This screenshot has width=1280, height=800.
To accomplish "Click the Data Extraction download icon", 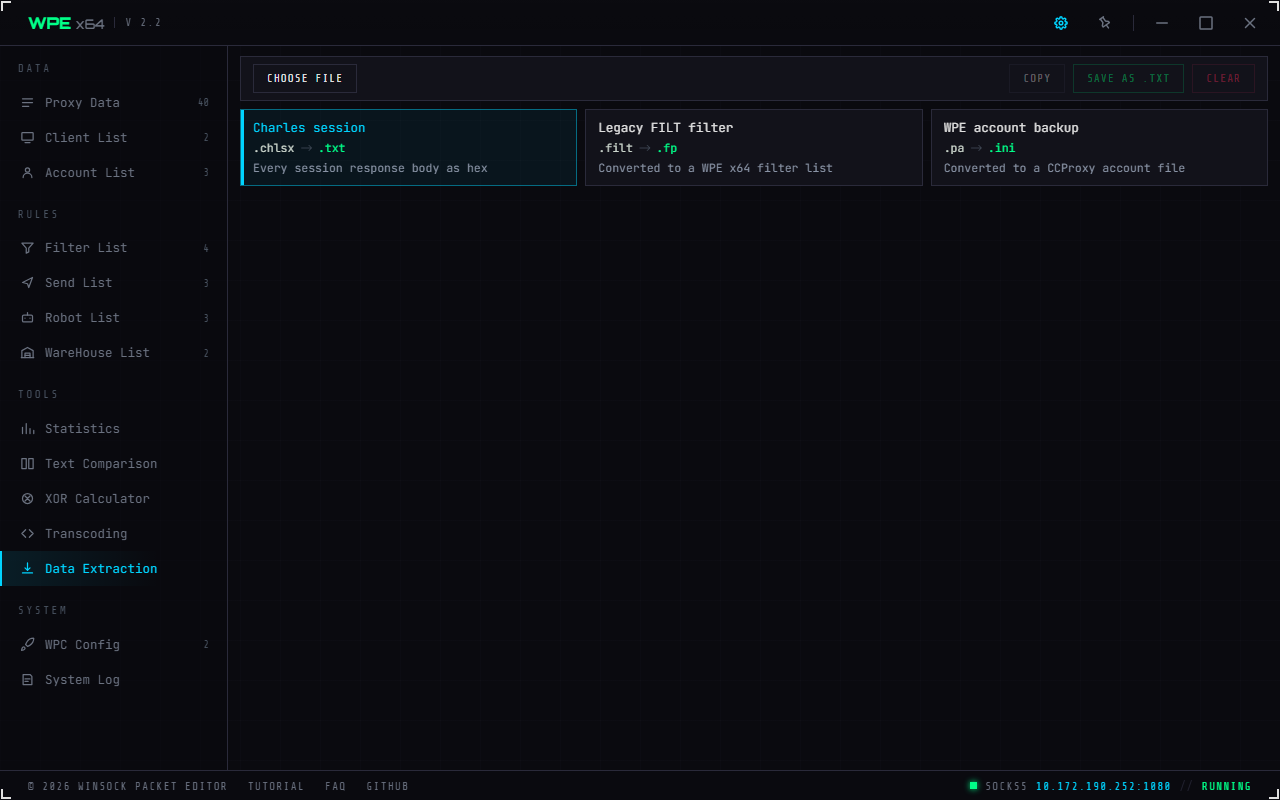I will 27,569.
